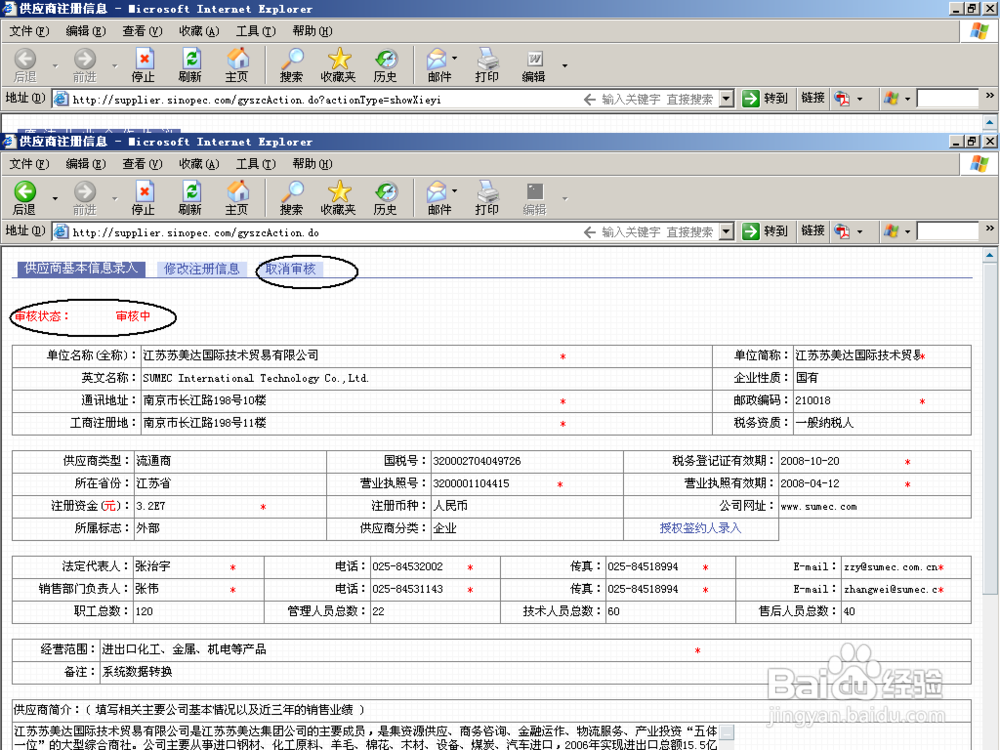Click page icon in front window address bar
1000x750 pixels.
(x=61, y=232)
